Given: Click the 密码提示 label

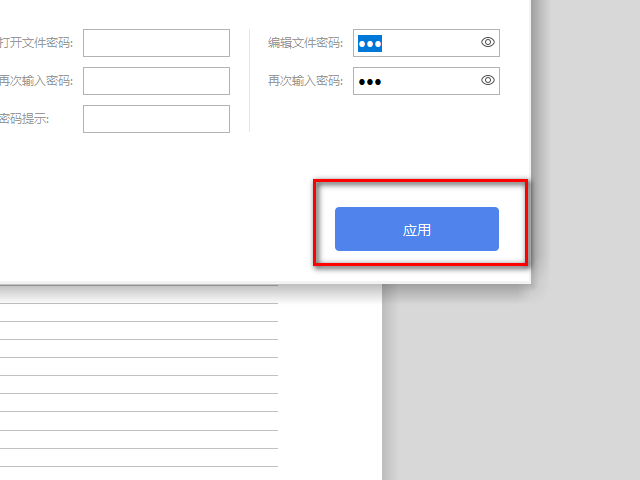Looking at the screenshot, I should (24, 119).
